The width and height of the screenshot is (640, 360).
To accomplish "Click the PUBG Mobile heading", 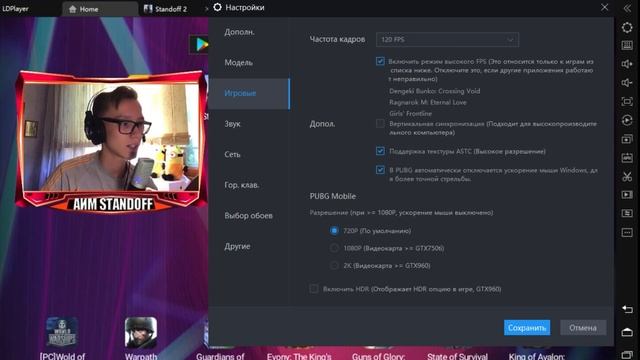I will (333, 196).
